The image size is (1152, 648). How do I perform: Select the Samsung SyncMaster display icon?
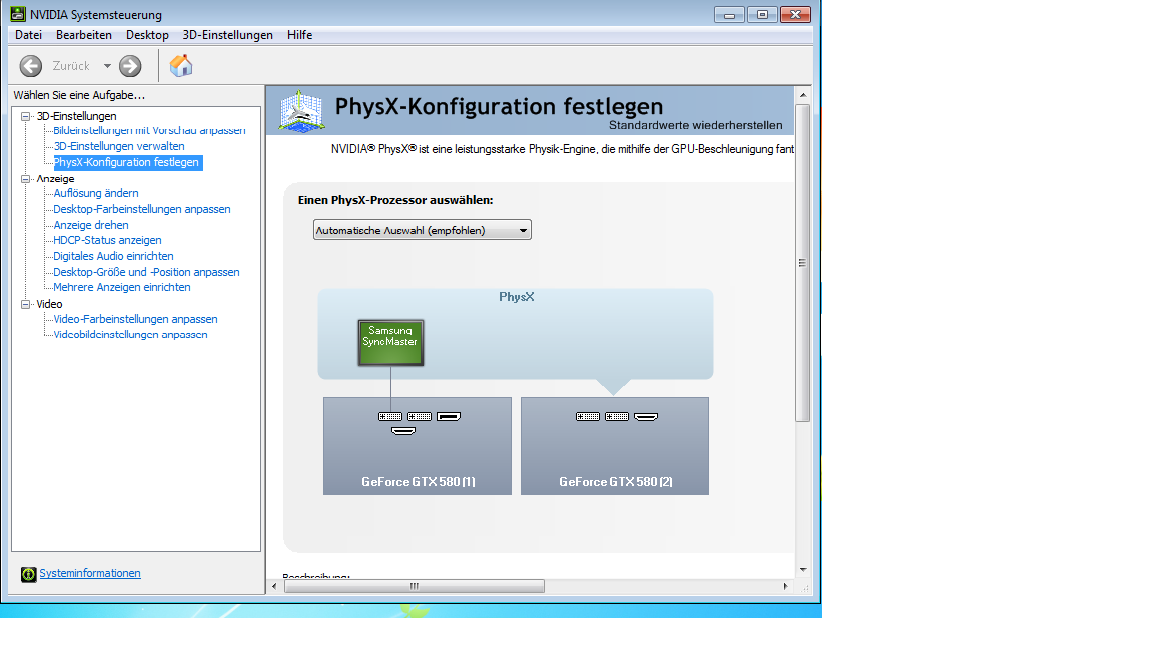[x=391, y=342]
